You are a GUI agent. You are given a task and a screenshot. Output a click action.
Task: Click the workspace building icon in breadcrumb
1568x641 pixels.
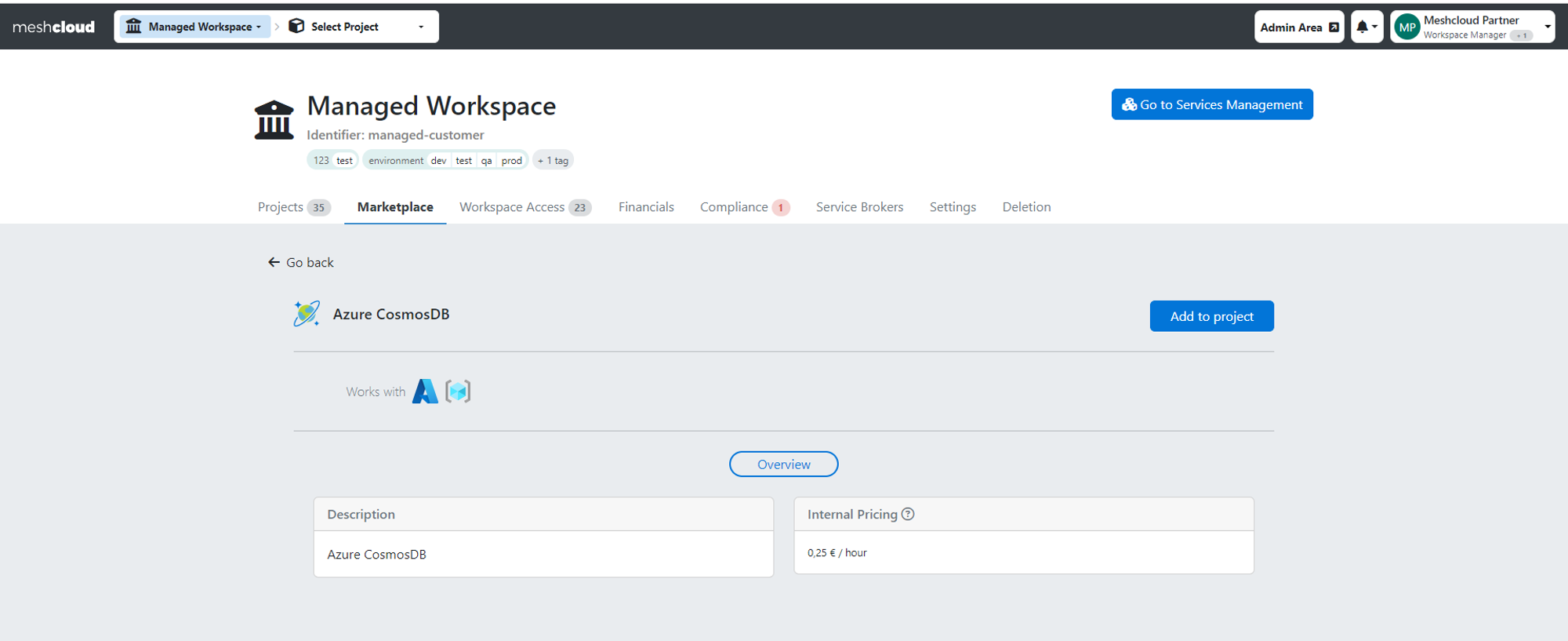click(134, 26)
